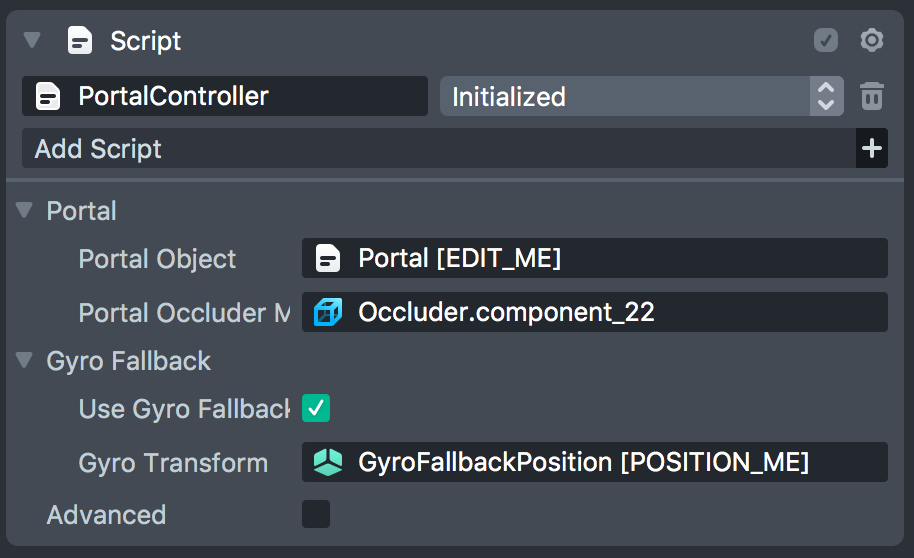This screenshot has height=558, width=914.
Task: Disable the Script component enabled checkbox
Action: coord(826,41)
